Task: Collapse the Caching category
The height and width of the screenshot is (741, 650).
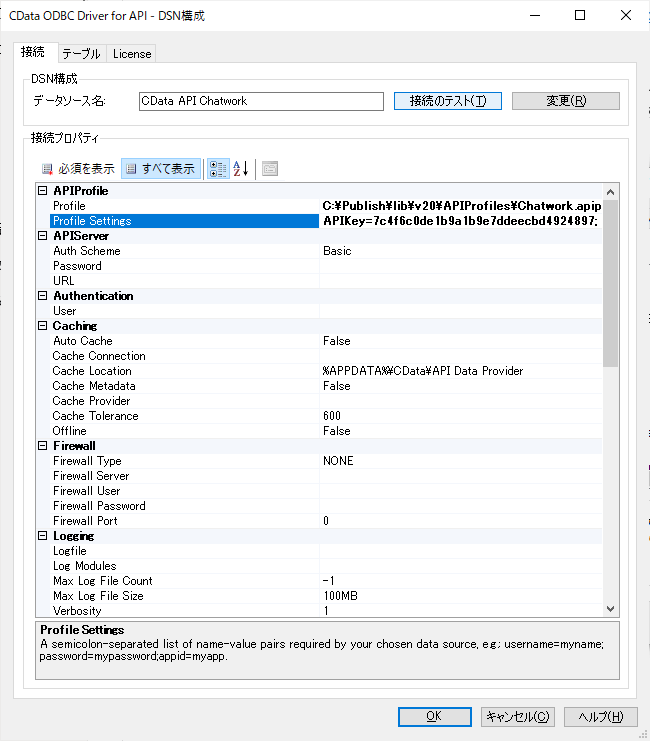Action: [x=43, y=326]
